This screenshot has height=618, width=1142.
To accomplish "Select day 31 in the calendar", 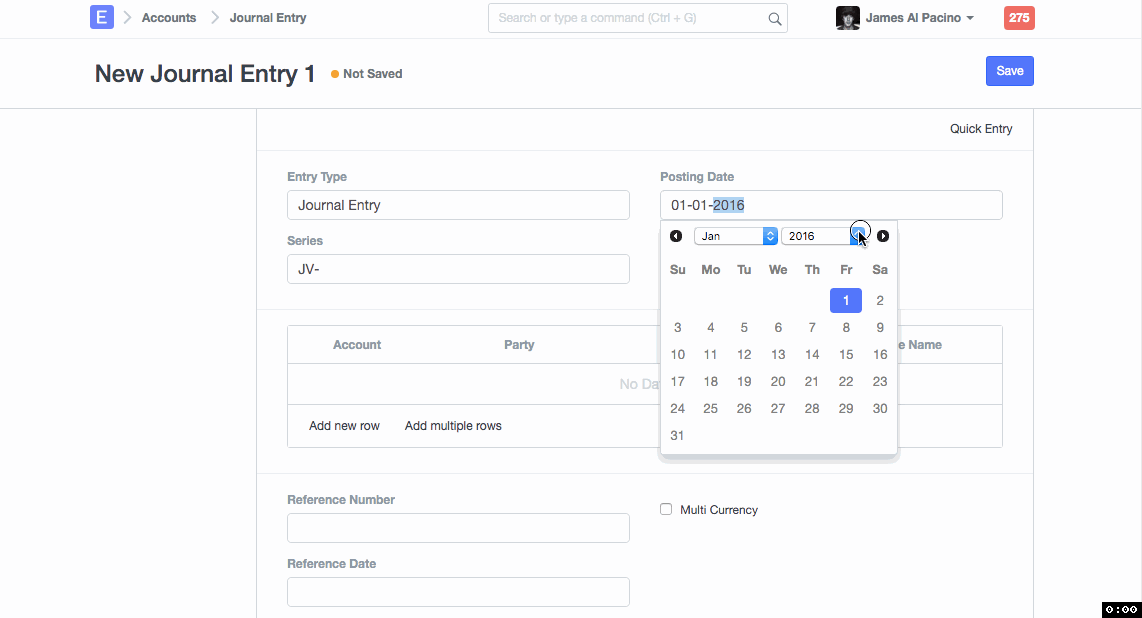I will tap(677, 435).
